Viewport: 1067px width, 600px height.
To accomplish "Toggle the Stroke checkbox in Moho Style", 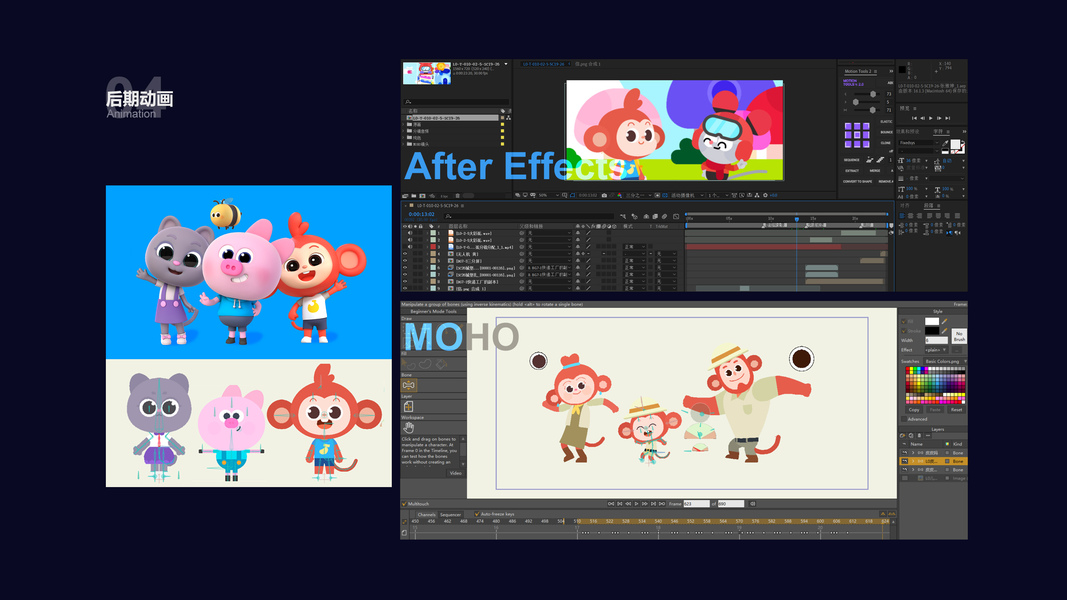I will (904, 331).
